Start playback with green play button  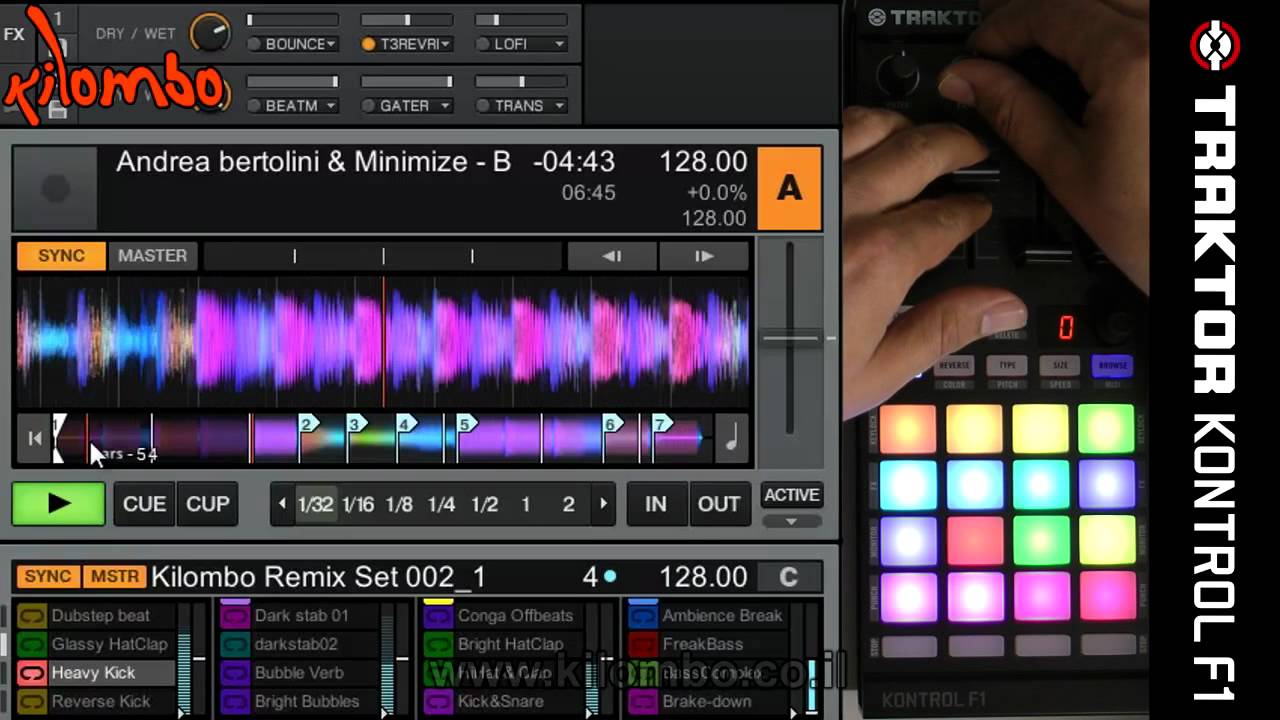(x=58, y=504)
